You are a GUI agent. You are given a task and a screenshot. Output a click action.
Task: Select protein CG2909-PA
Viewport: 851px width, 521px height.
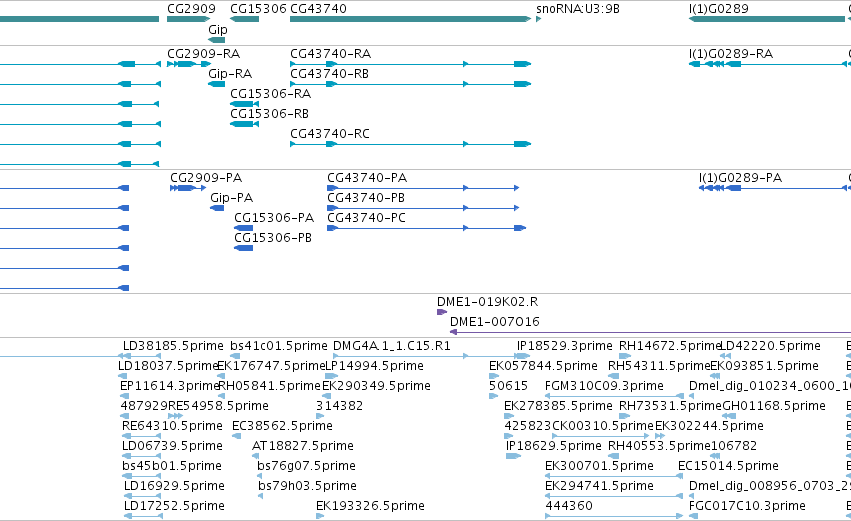point(188,188)
